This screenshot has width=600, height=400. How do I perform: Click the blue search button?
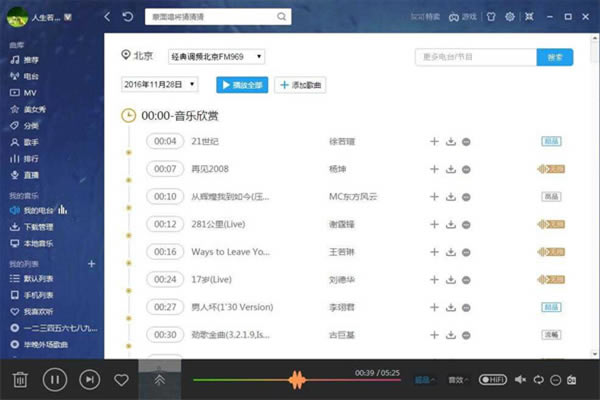coord(555,57)
